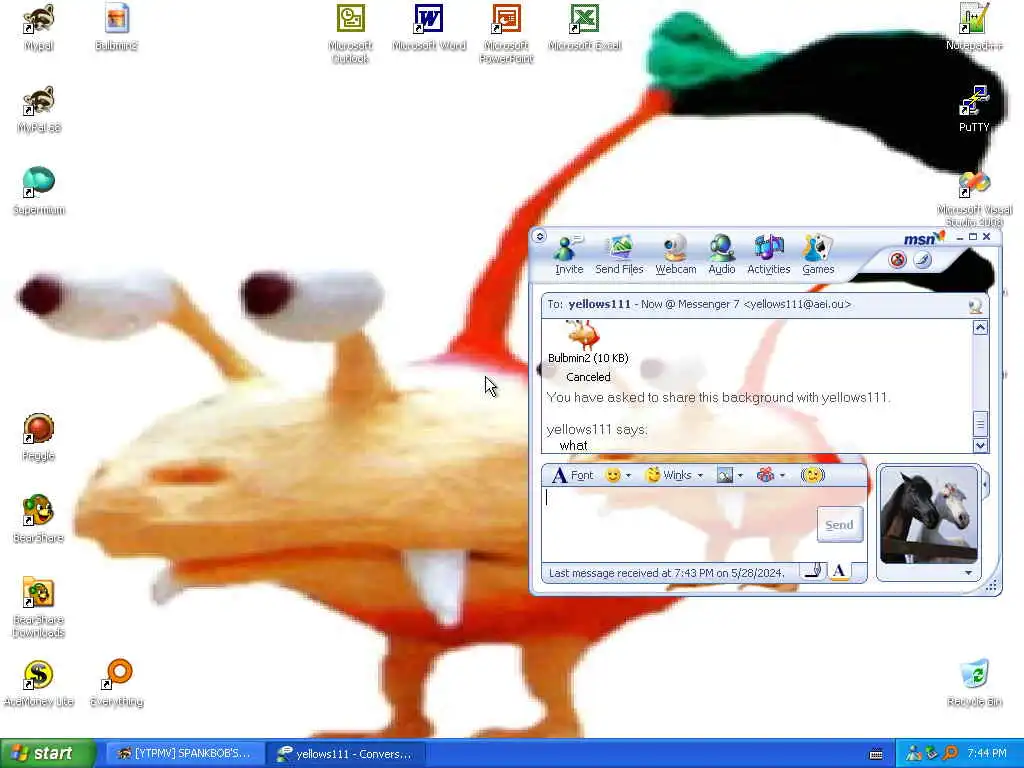
Task: Select the Peggle desktop shortcut
Action: coord(39,438)
